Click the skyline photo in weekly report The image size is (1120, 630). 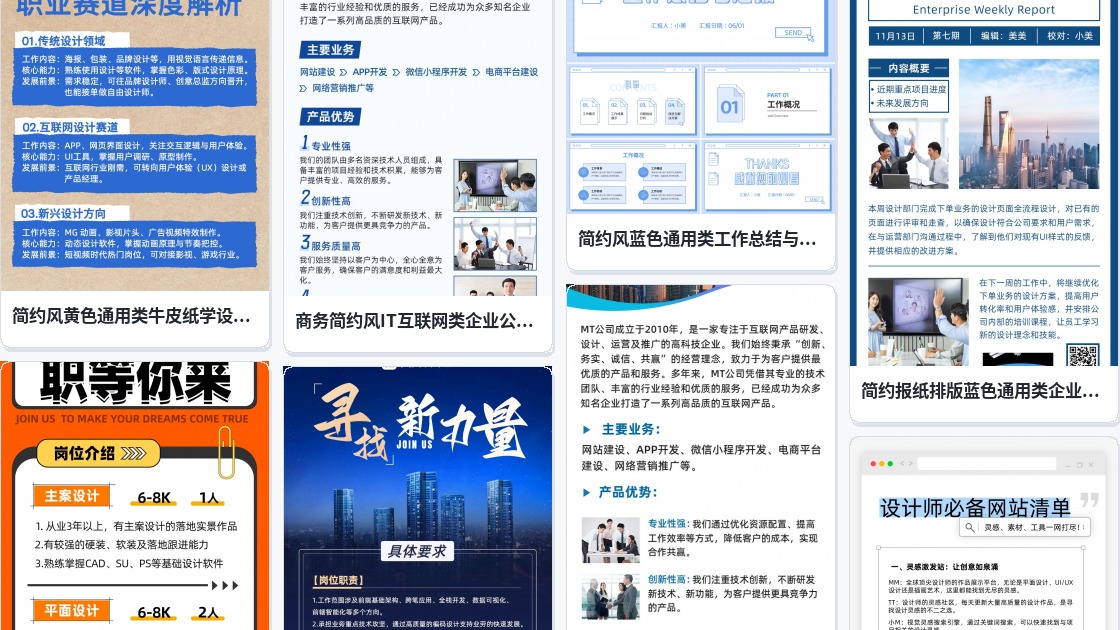coord(1029,124)
